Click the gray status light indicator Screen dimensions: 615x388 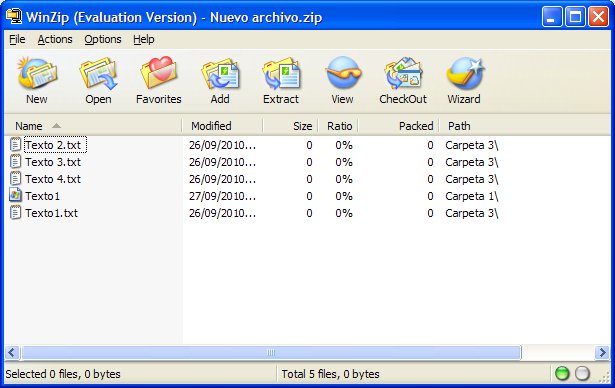click(x=582, y=373)
